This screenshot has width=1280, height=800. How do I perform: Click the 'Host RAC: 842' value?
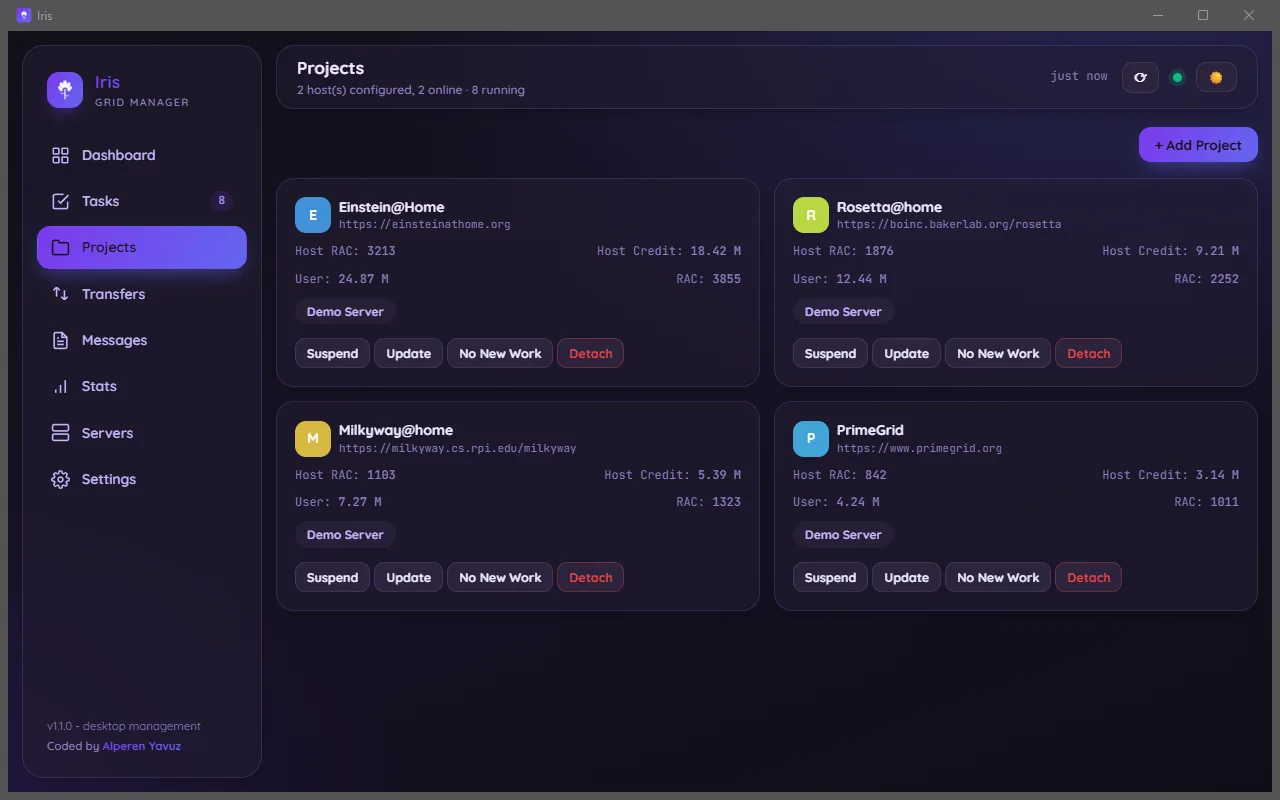pyautogui.click(x=841, y=475)
